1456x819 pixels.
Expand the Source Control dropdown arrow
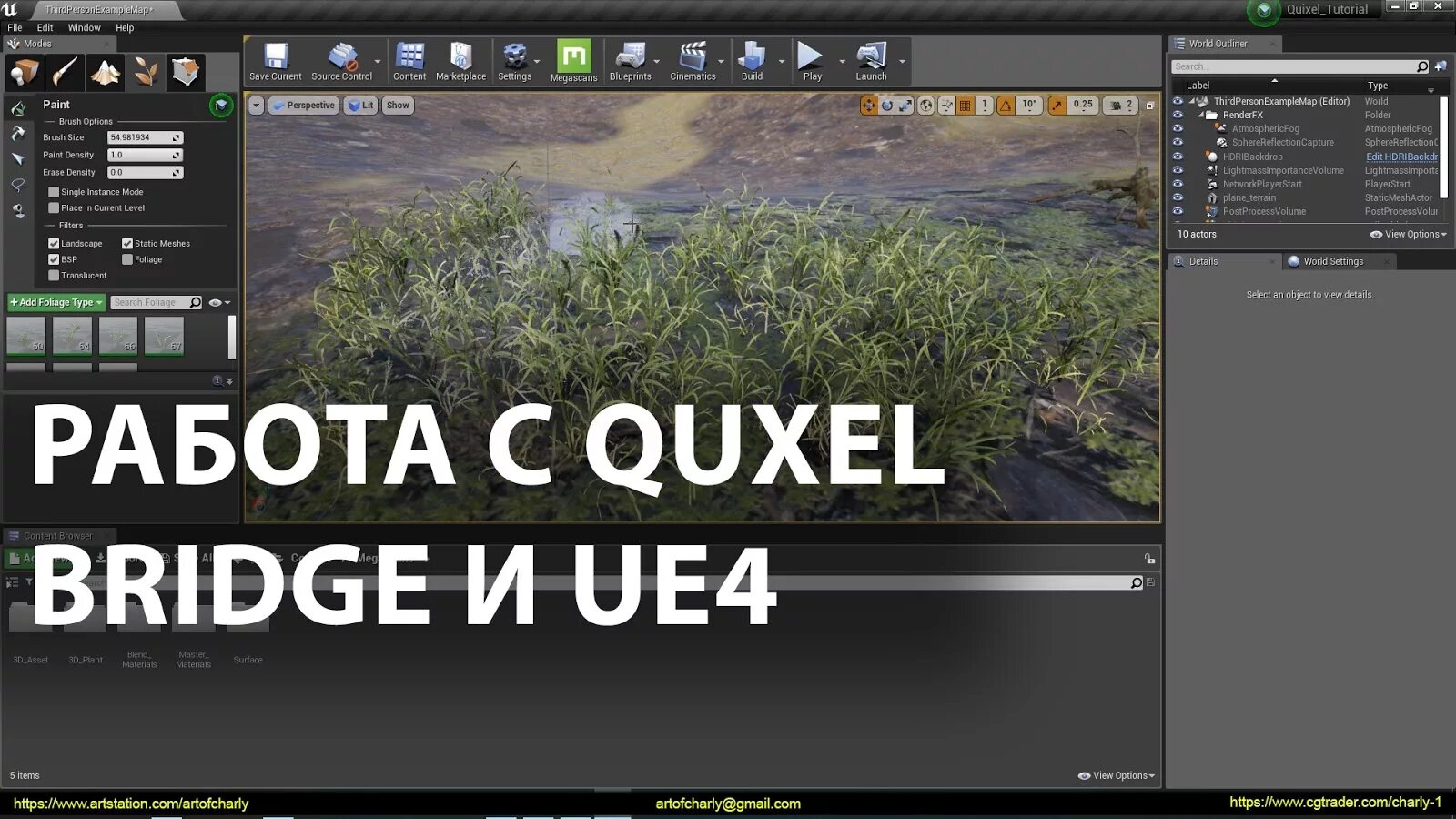(378, 62)
